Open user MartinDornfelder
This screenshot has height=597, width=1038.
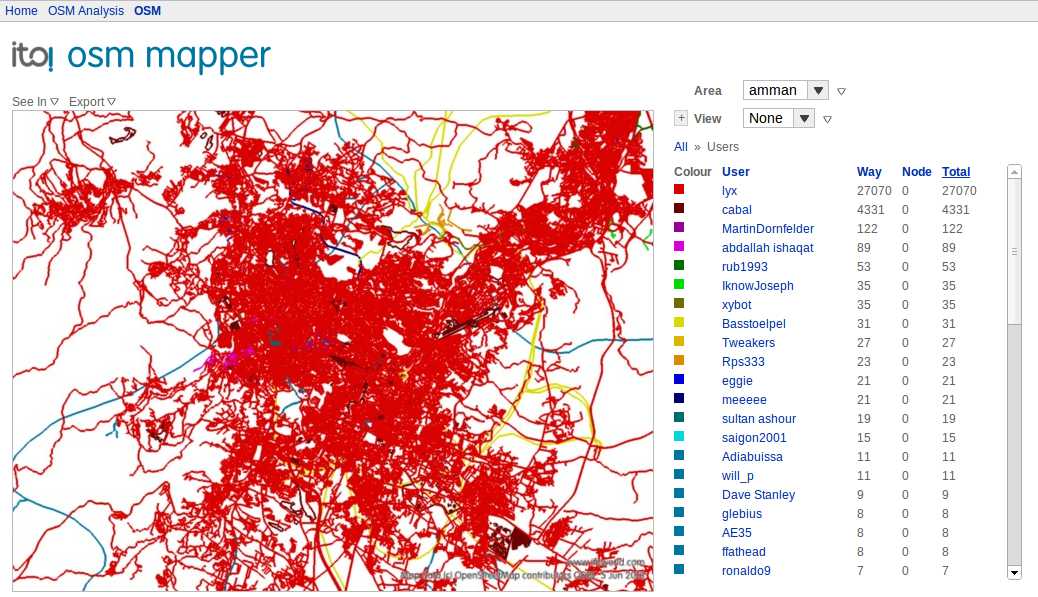[768, 229]
